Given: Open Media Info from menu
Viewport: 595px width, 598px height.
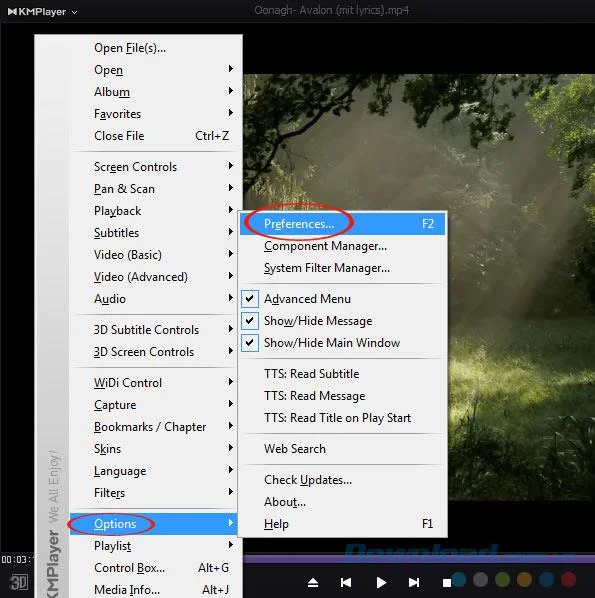Looking at the screenshot, I should tap(154, 590).
